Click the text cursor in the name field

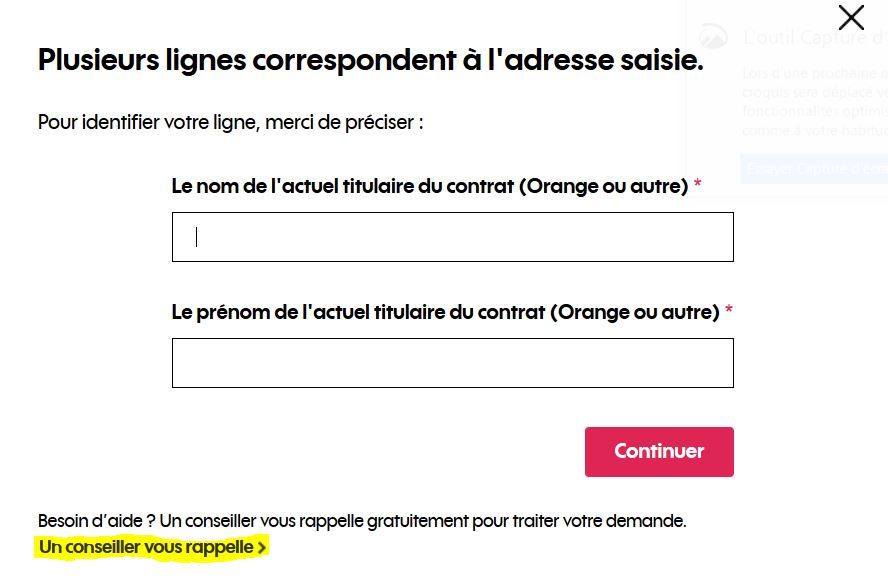point(197,236)
